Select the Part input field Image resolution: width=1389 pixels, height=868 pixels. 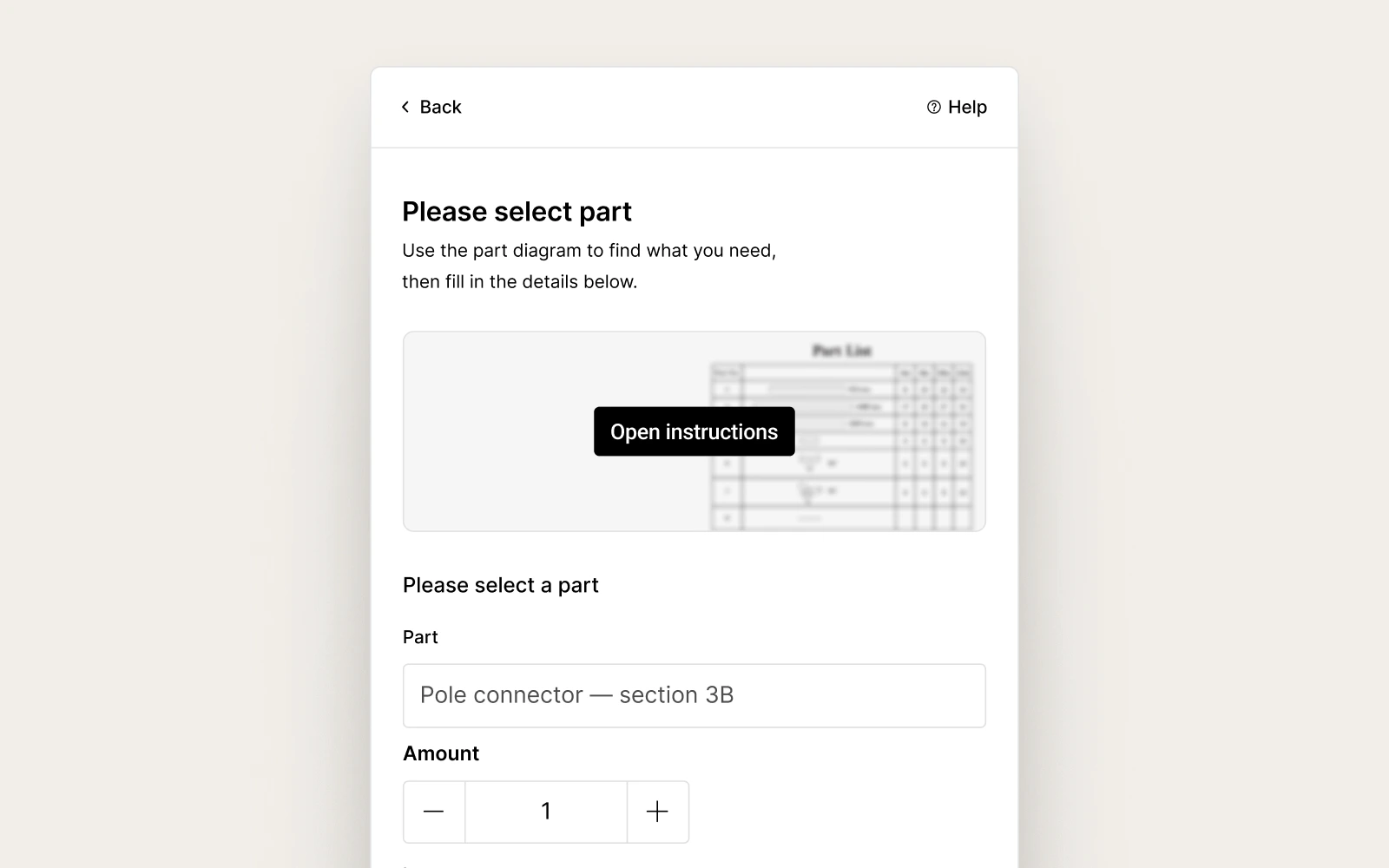click(x=694, y=695)
